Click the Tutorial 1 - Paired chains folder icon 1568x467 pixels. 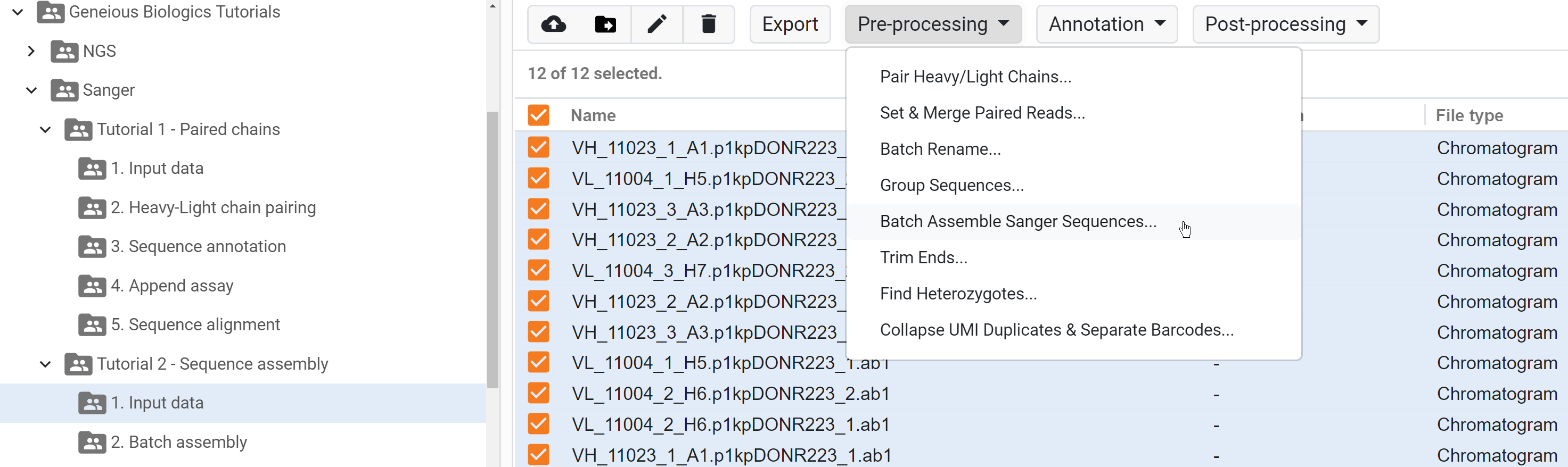78,130
